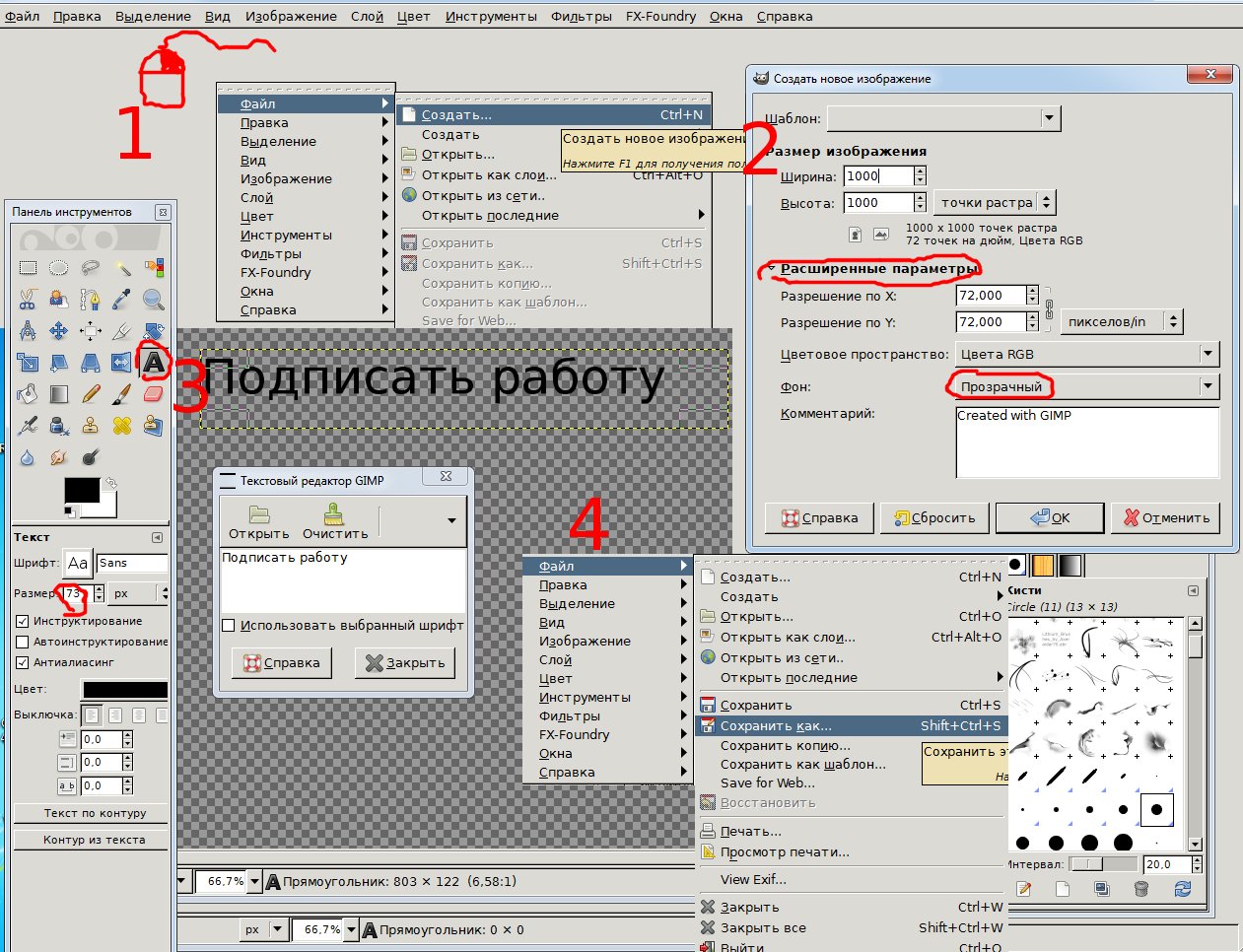Click delete brush trash icon in Кисти panel
Screen dimensions: 1243x952
(1141, 889)
